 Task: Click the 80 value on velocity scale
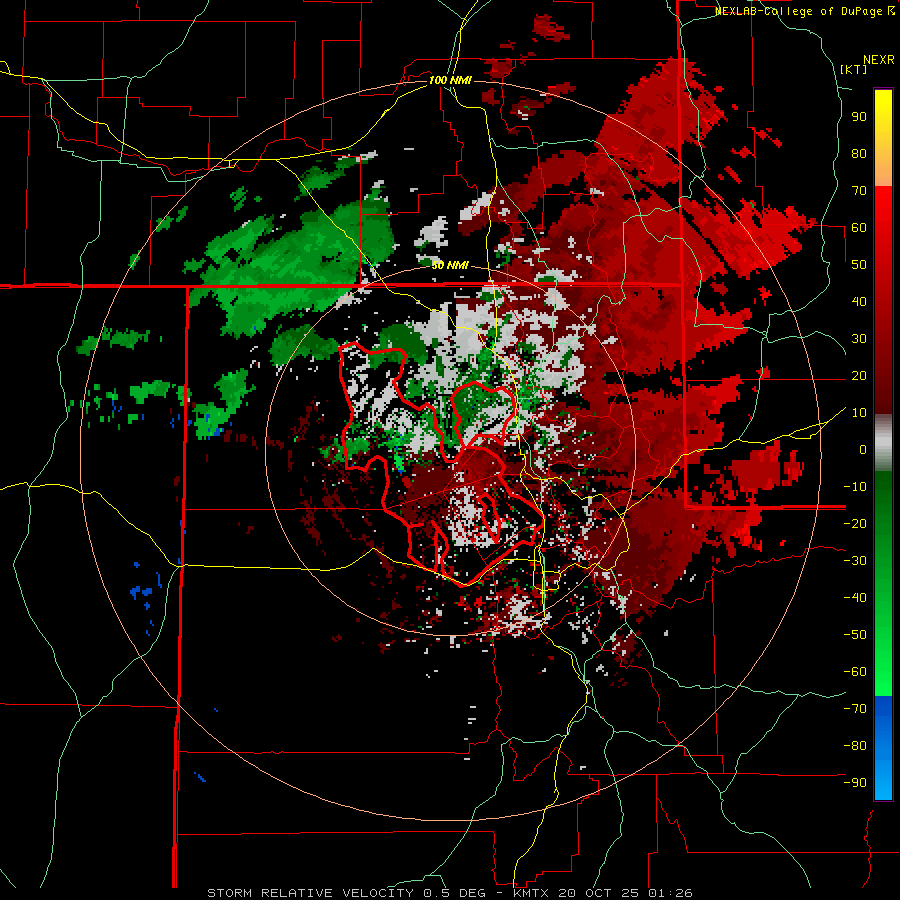pyautogui.click(x=859, y=153)
